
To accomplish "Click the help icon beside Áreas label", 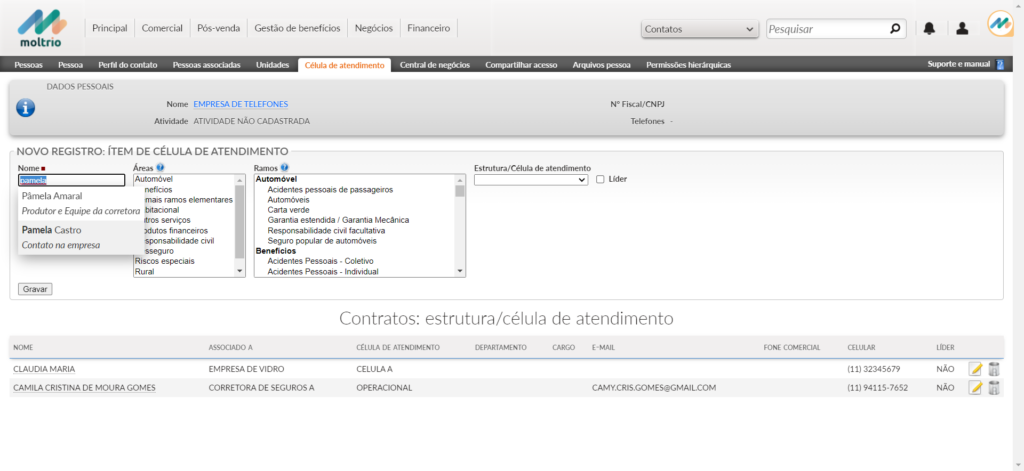I will 161,168.
